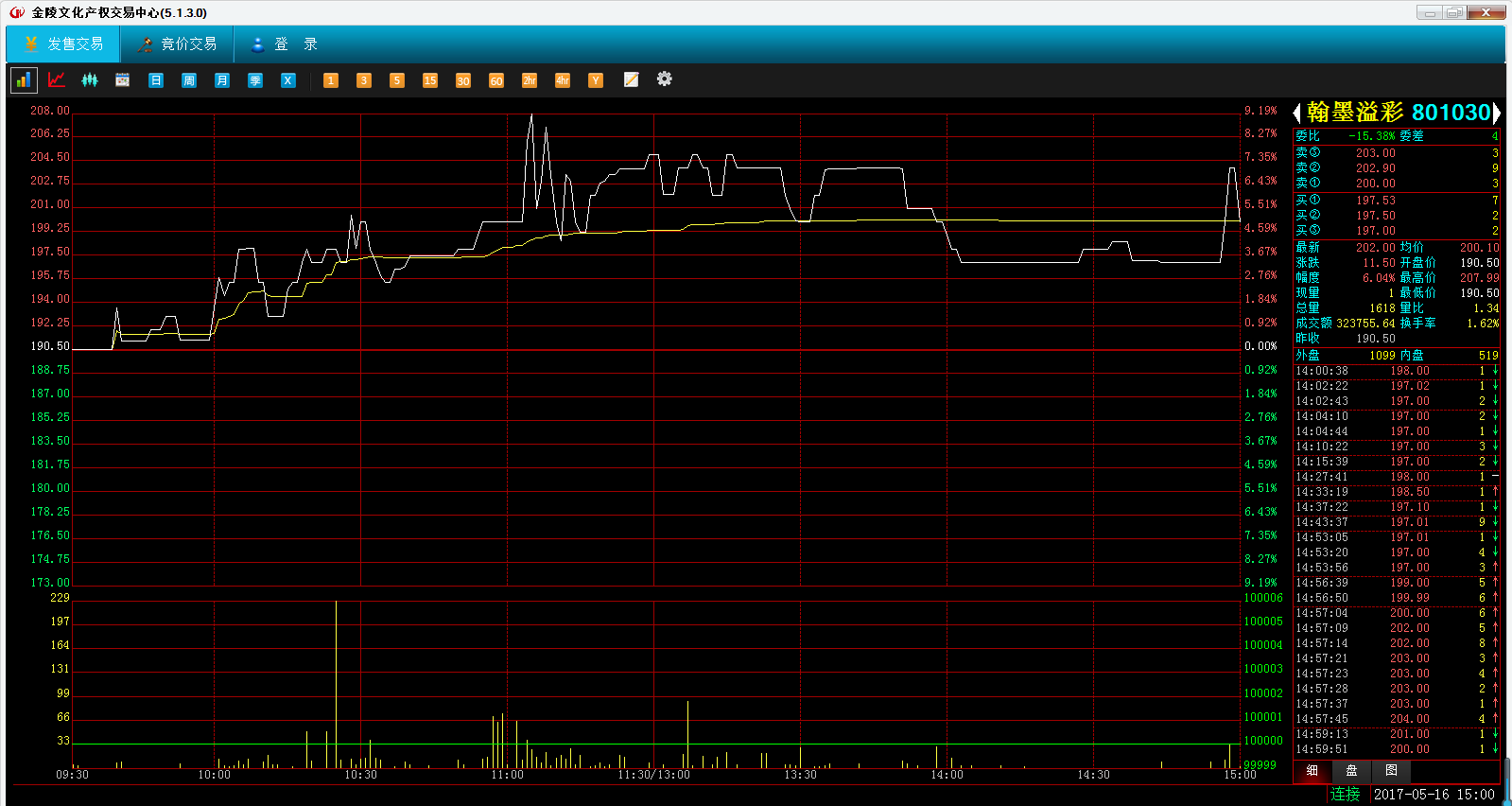The image size is (1512, 806).
Task: Switch to the red line chart icon
Action: tap(57, 80)
